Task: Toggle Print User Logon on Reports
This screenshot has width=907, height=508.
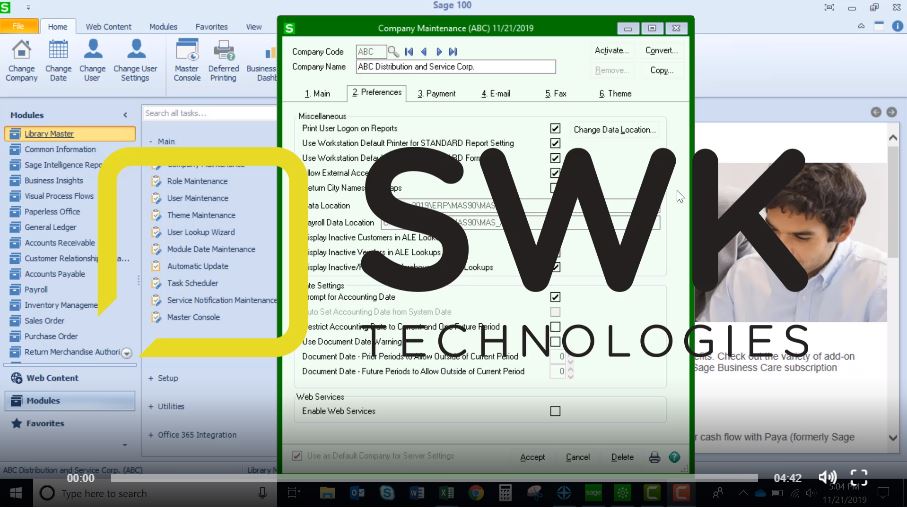Action: pyautogui.click(x=555, y=128)
